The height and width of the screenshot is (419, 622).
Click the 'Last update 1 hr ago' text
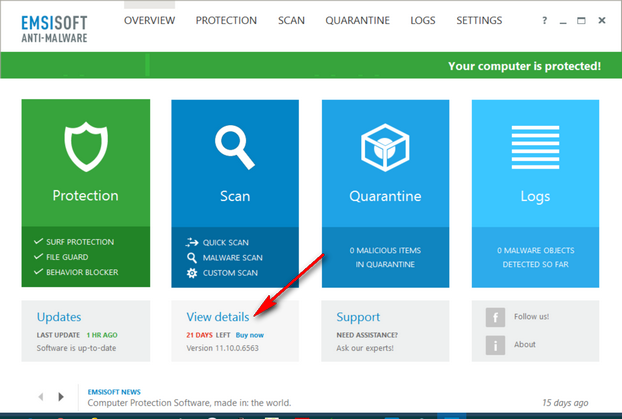(x=77, y=335)
